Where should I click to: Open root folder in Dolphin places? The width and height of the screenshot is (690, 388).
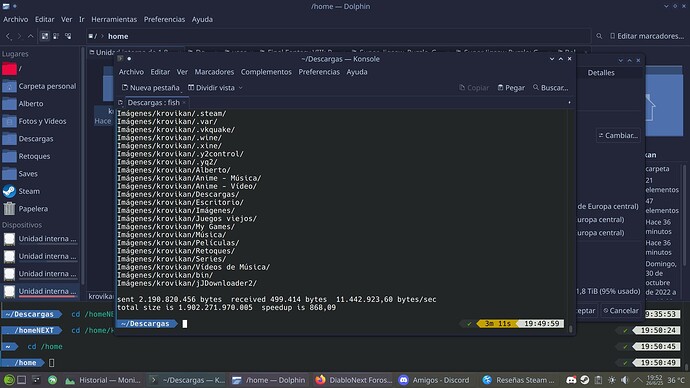40,69
